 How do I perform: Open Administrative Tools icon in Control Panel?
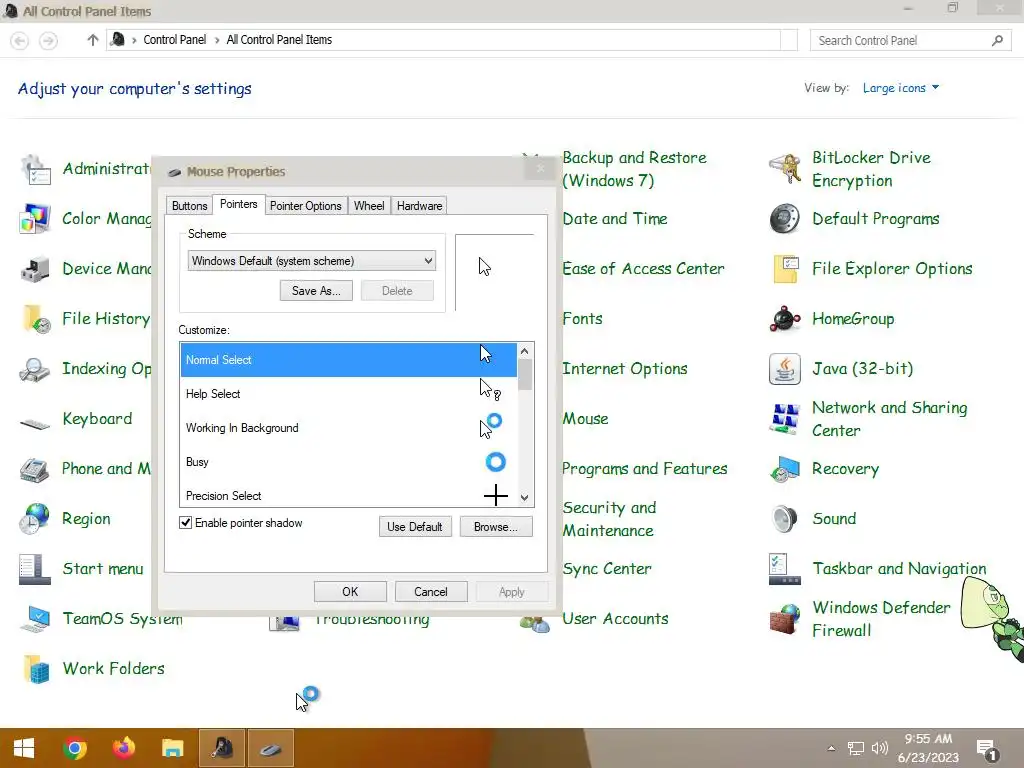click(x=35, y=170)
